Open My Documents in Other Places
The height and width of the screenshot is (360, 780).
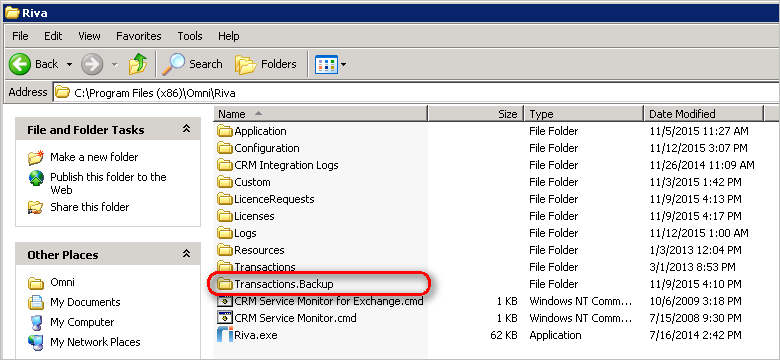click(85, 302)
